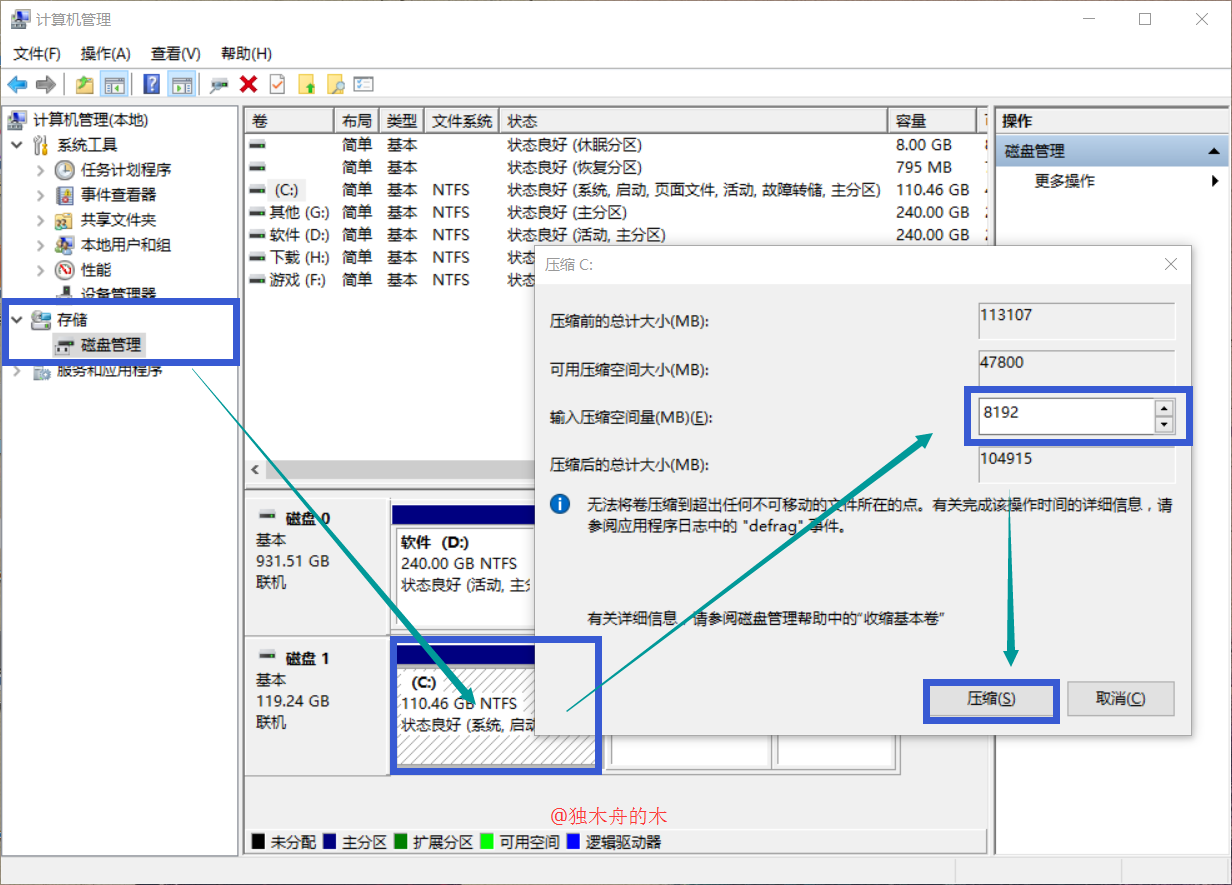
Task: Click the Back navigation arrow in the toolbar
Action: click(x=17, y=84)
